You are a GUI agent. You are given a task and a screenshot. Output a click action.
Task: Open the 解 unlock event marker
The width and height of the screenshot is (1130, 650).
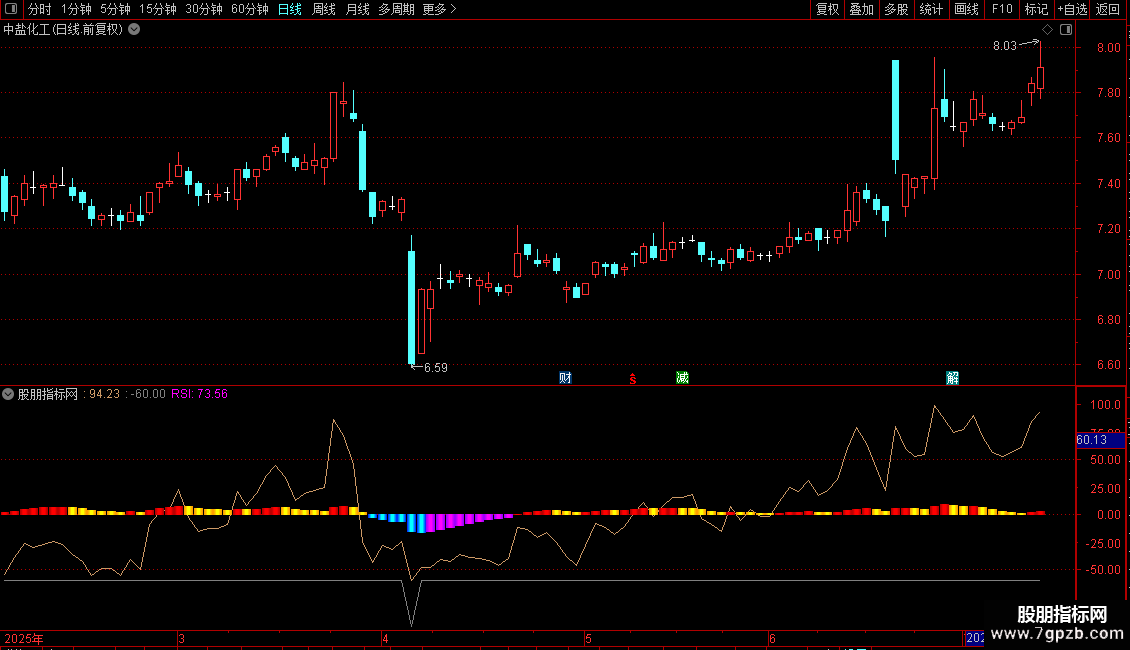coord(952,378)
